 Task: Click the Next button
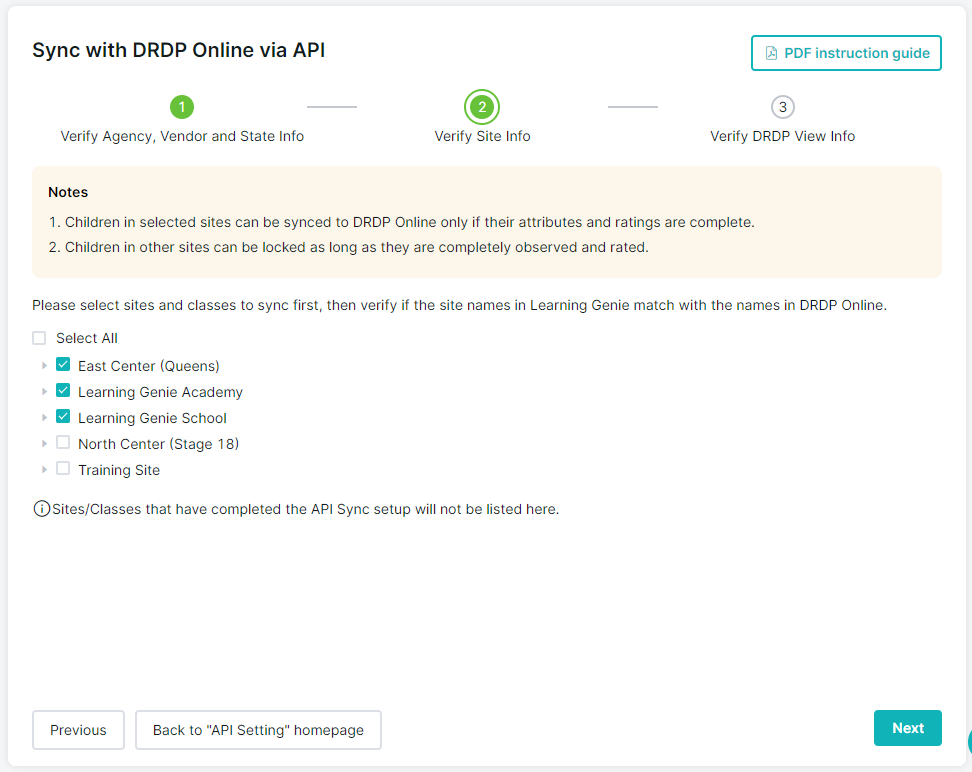coord(907,728)
